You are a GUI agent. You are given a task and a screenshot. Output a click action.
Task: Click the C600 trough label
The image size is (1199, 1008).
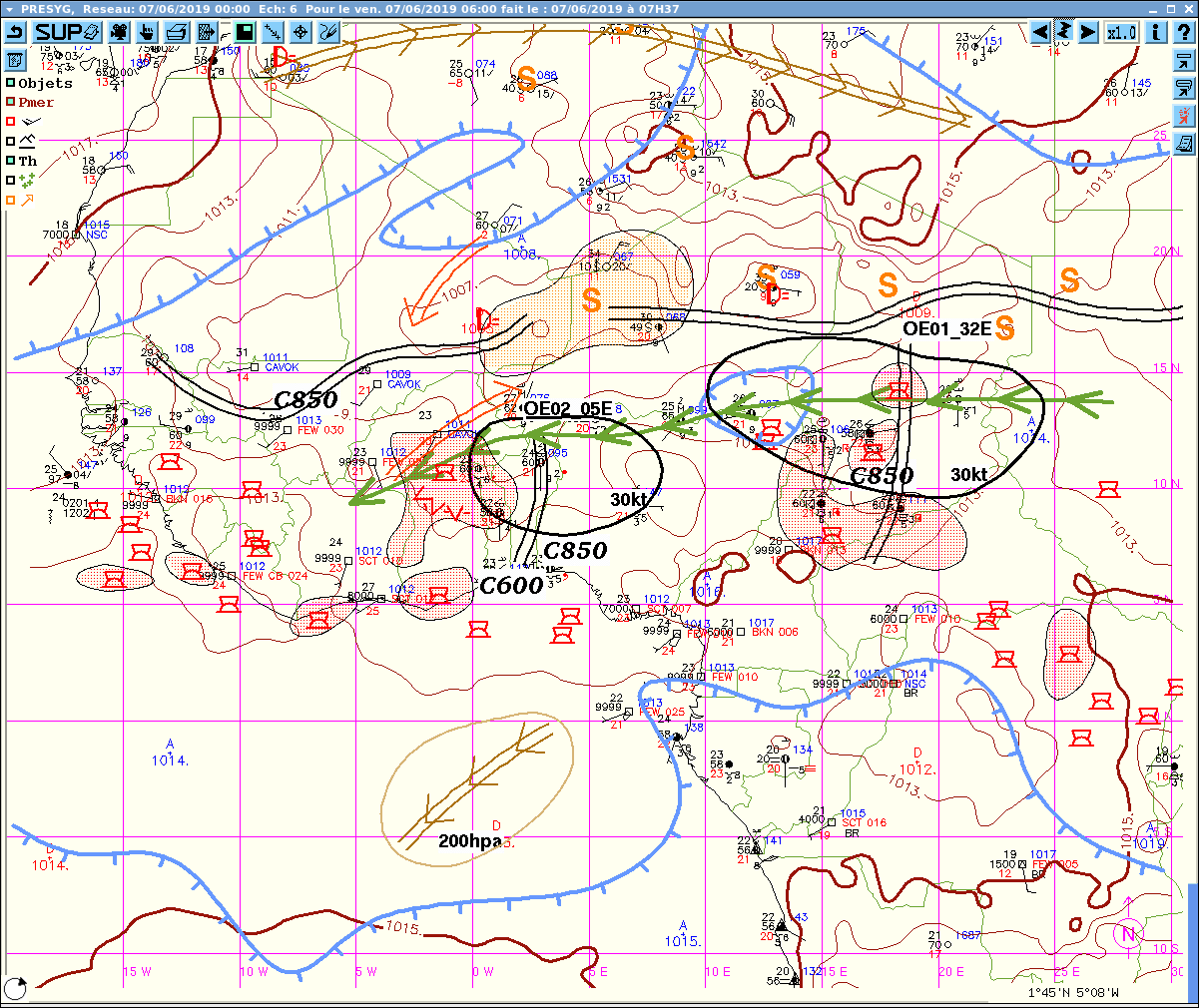[512, 585]
